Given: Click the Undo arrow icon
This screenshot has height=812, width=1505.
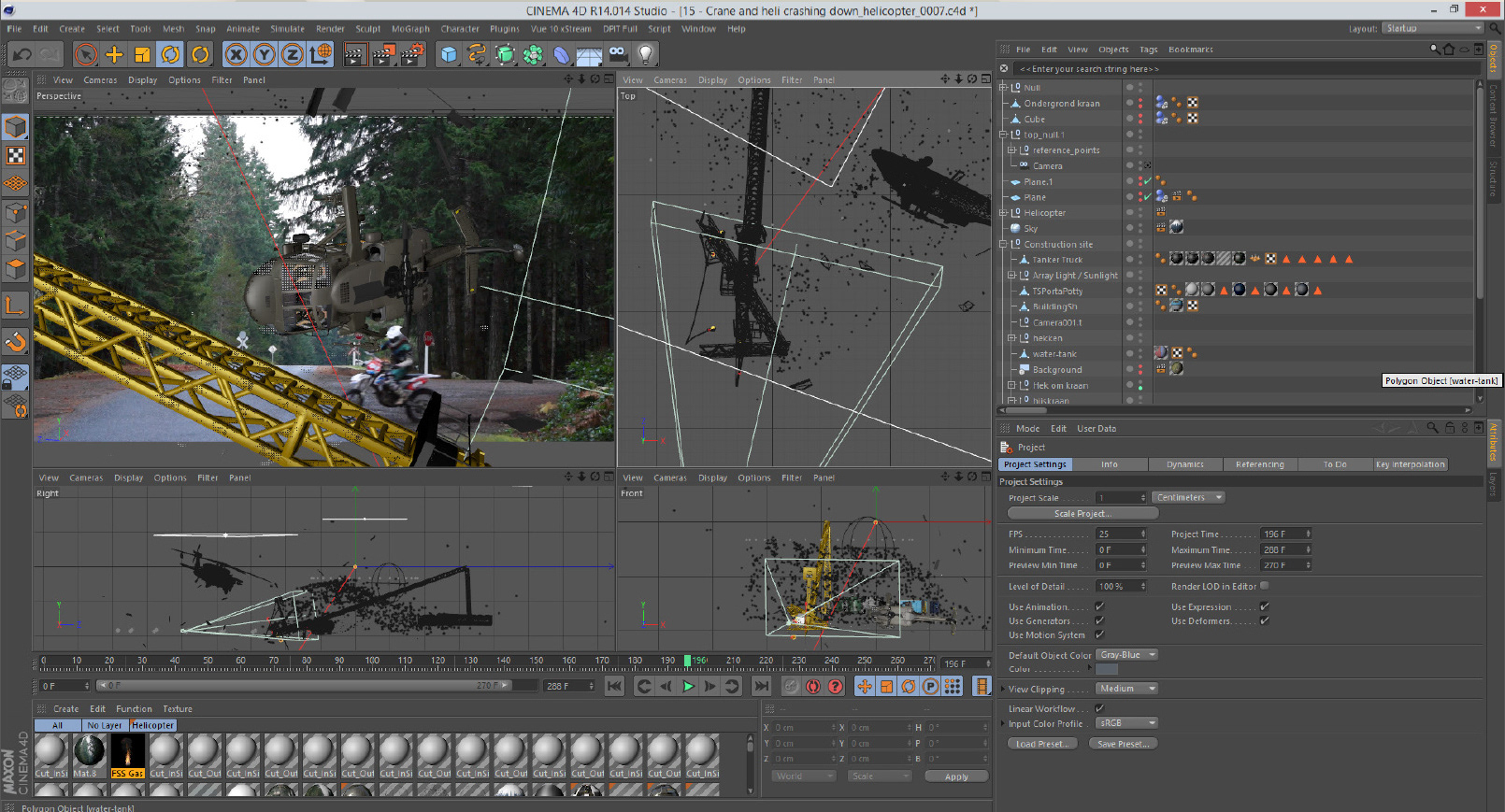Looking at the screenshot, I should click(x=22, y=55).
